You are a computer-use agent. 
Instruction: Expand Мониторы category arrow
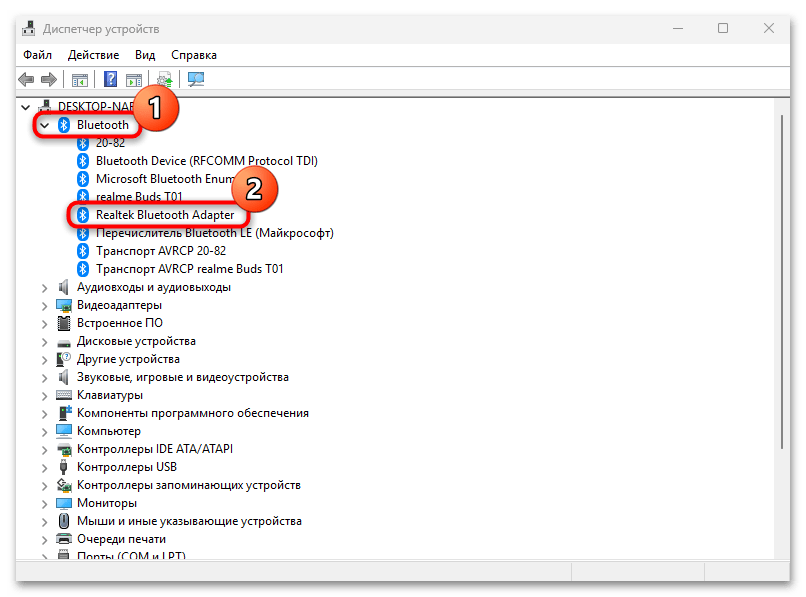[45, 503]
